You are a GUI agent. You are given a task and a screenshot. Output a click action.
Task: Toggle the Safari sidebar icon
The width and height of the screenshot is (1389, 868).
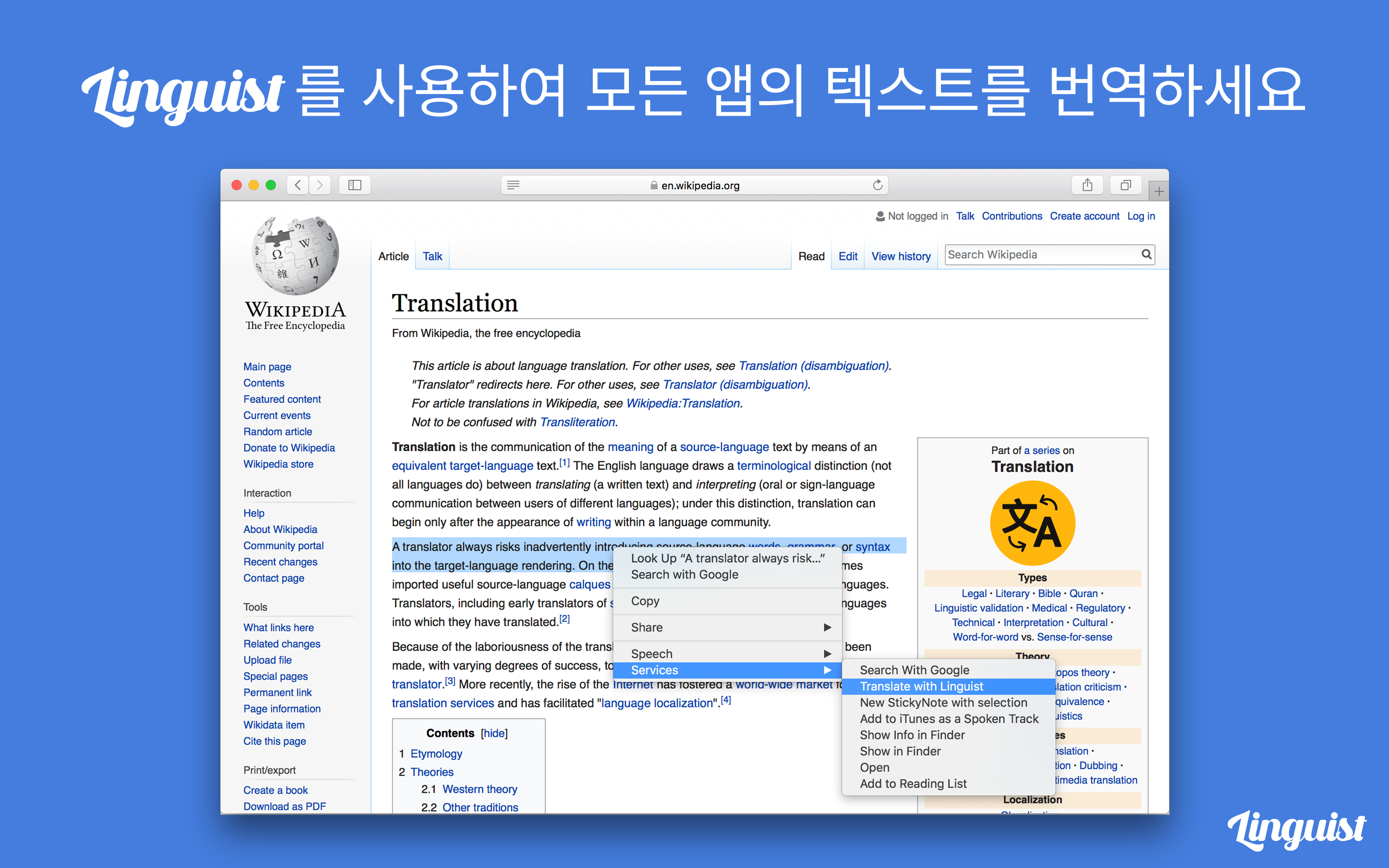(x=354, y=185)
